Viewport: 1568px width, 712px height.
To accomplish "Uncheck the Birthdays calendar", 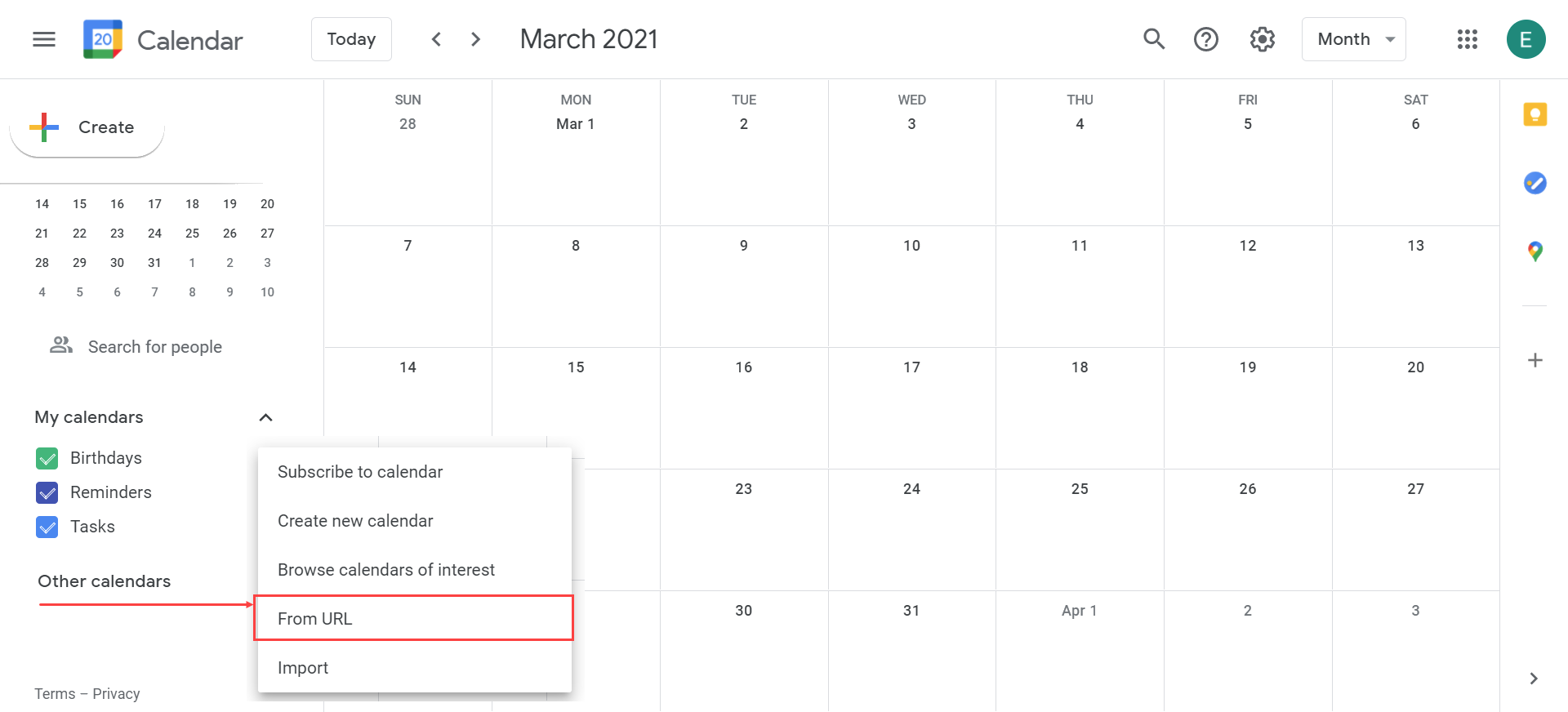I will coord(47,458).
